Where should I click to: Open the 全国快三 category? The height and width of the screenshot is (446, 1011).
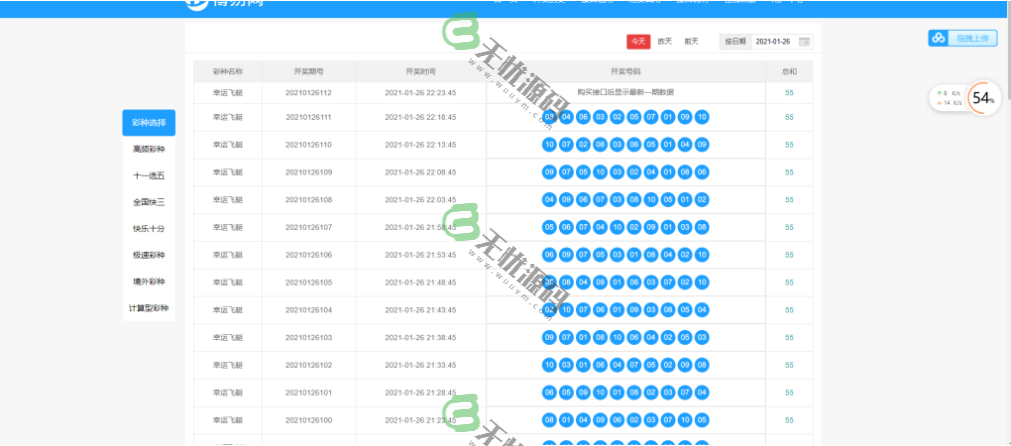(x=149, y=202)
